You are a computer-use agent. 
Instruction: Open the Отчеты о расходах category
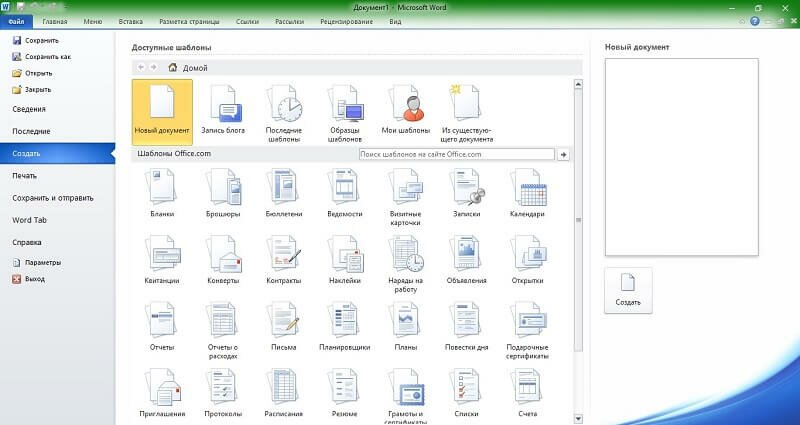click(223, 330)
